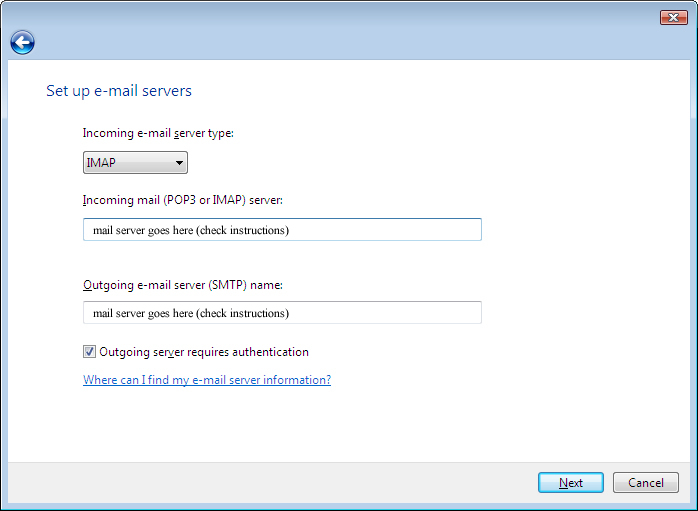
Task: Click the arrow on the server type combo box
Action: click(179, 163)
